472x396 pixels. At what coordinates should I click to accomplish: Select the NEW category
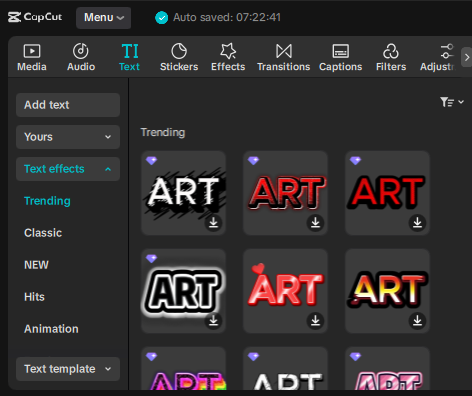[x=36, y=265]
